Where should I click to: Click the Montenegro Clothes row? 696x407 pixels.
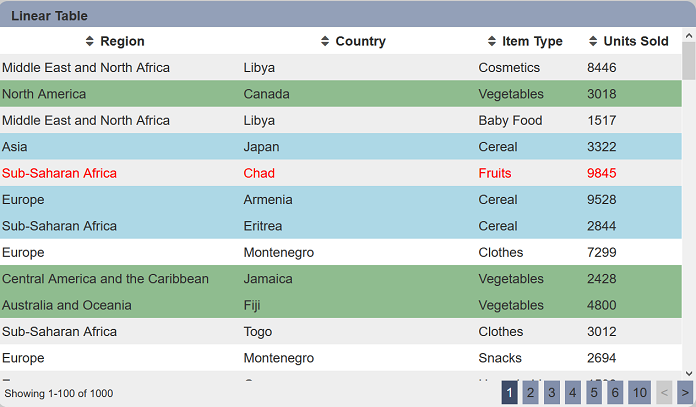[341, 252]
